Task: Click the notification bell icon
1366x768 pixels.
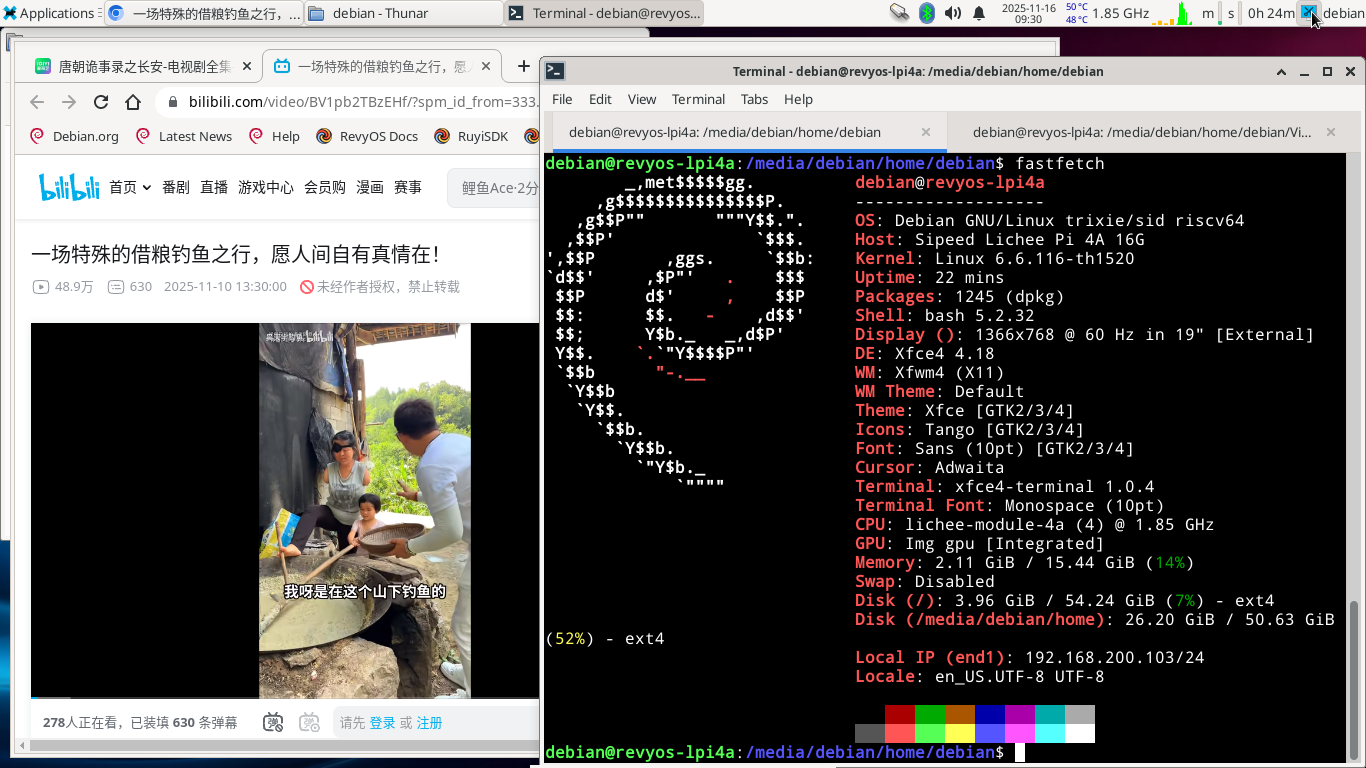Action: [979, 13]
